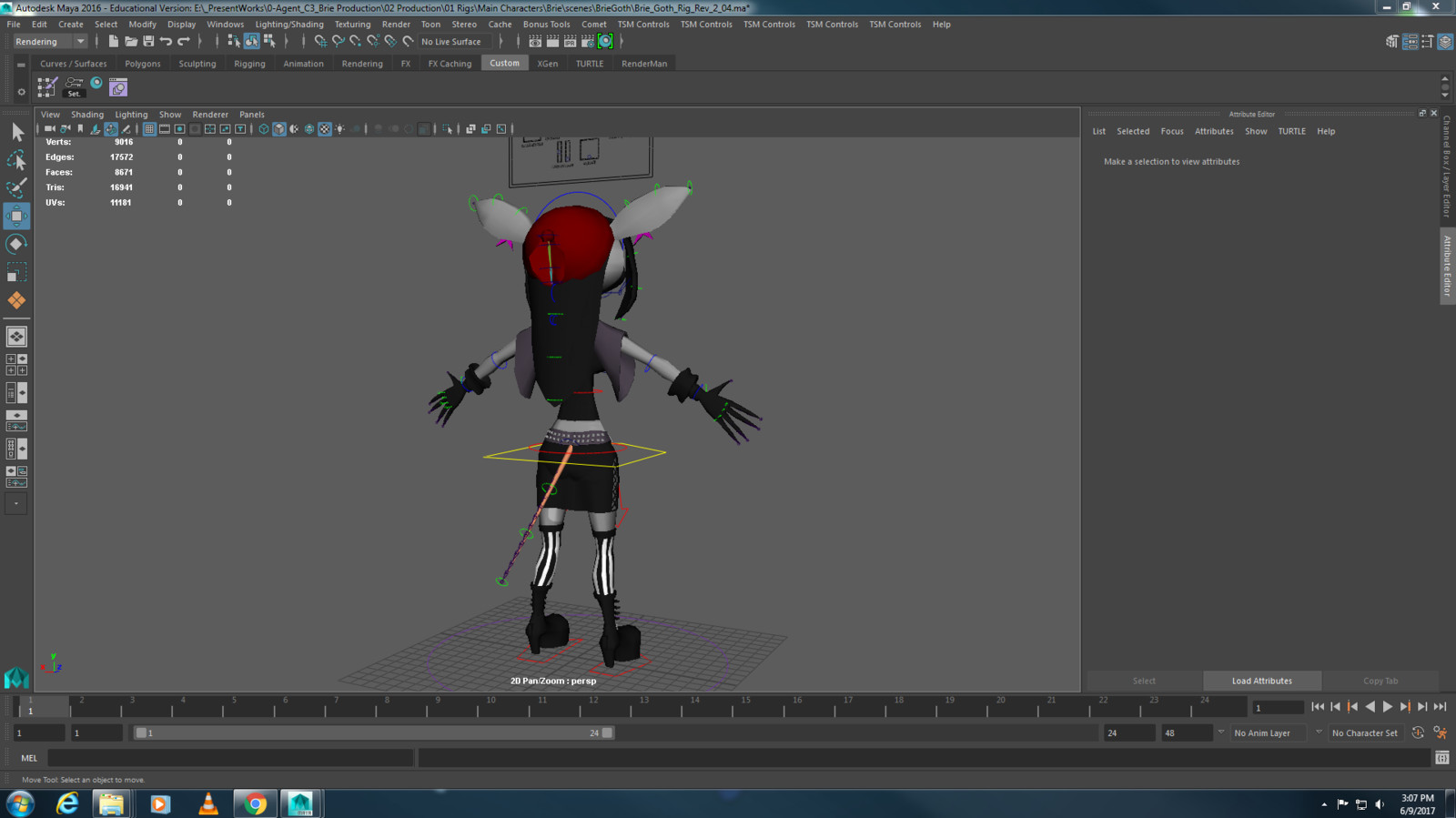Pick the Paint Selection tool
The width and height of the screenshot is (1456, 818).
(16, 187)
